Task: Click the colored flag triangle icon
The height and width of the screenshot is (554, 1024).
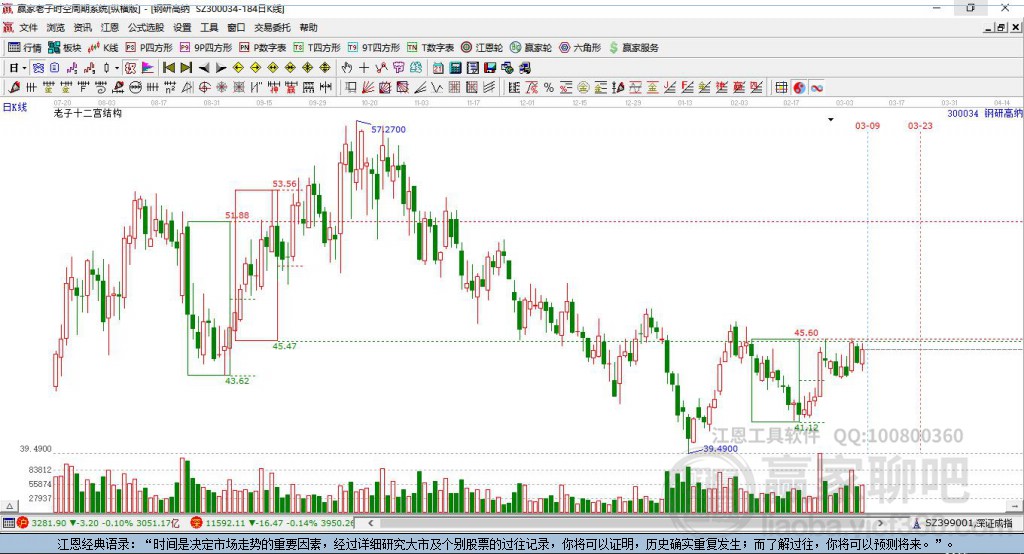Action: pos(148,68)
